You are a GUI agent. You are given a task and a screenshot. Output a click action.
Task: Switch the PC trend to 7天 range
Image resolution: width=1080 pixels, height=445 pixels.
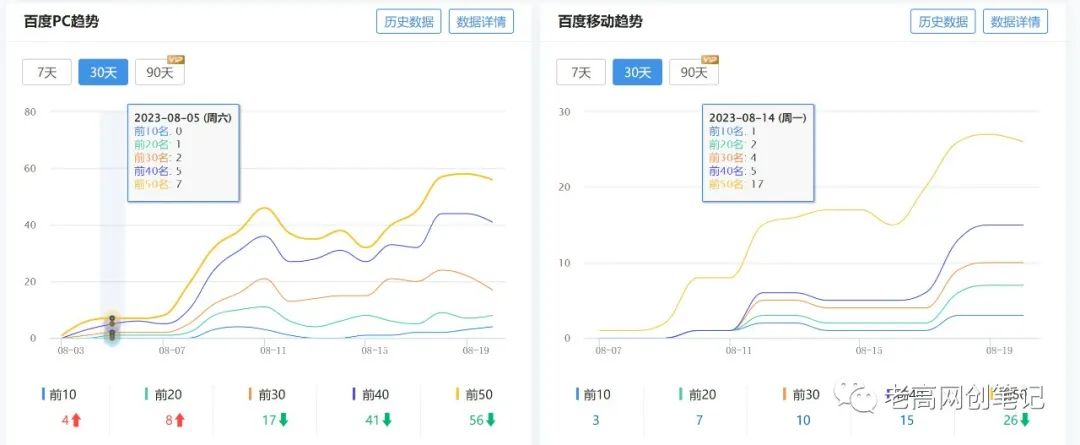pyautogui.click(x=47, y=72)
